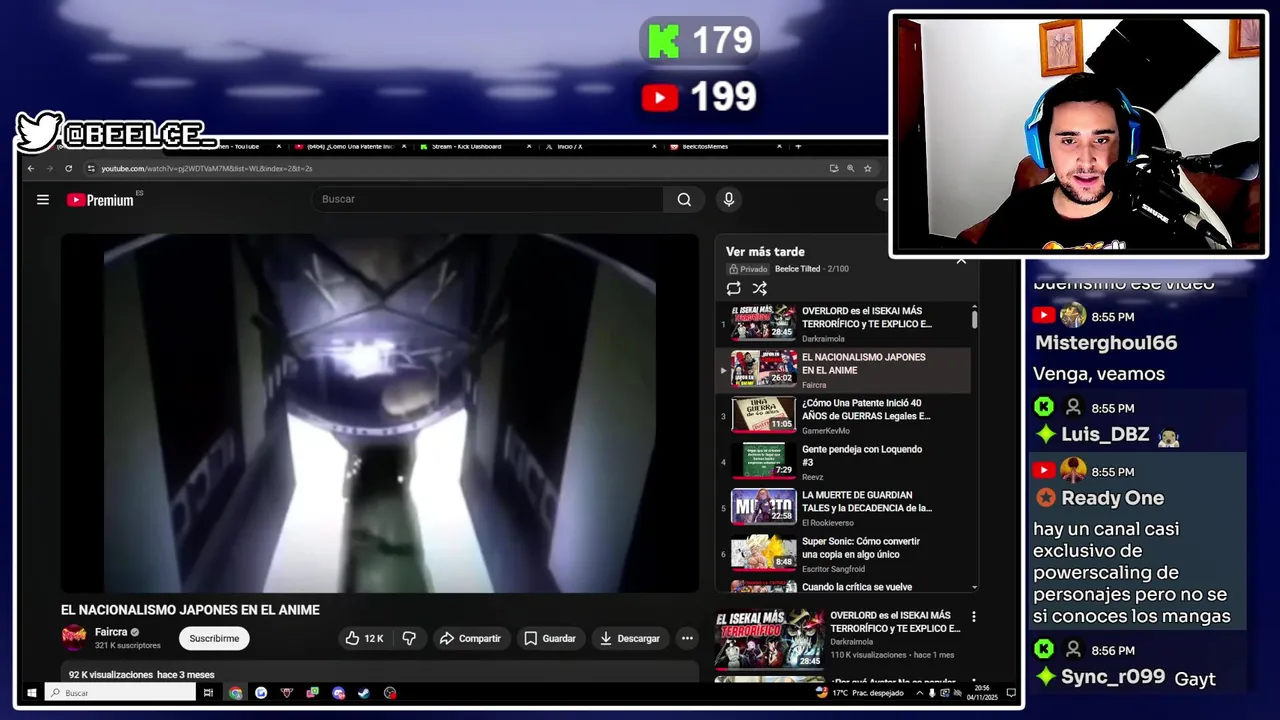
Task: Open Task View on taskbar
Action: pyautogui.click(x=208, y=692)
